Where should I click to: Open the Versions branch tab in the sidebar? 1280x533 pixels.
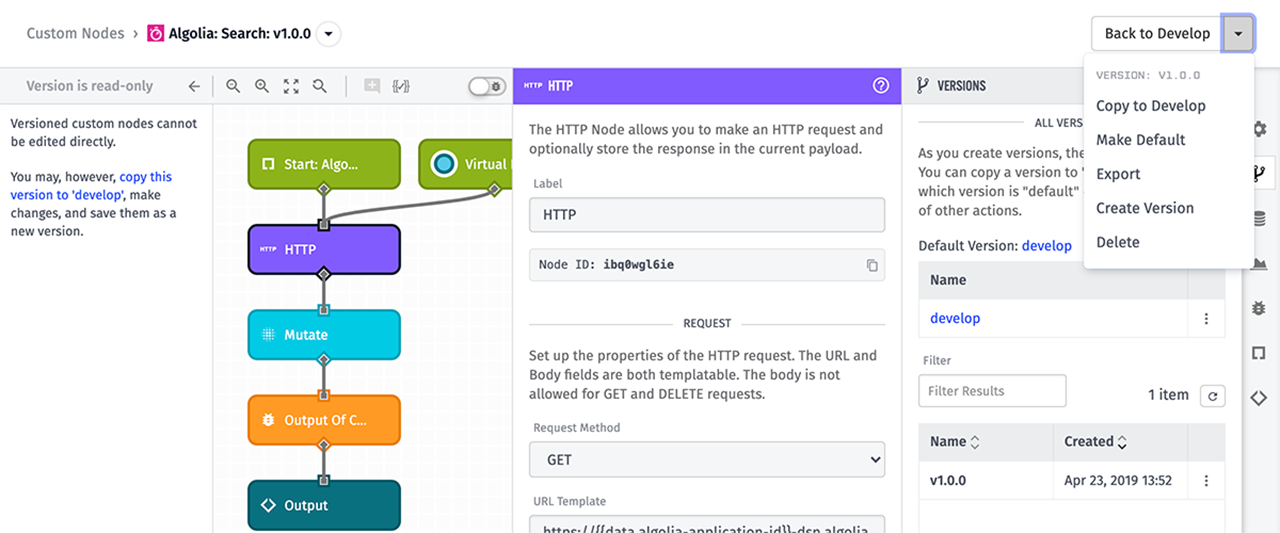1259,173
